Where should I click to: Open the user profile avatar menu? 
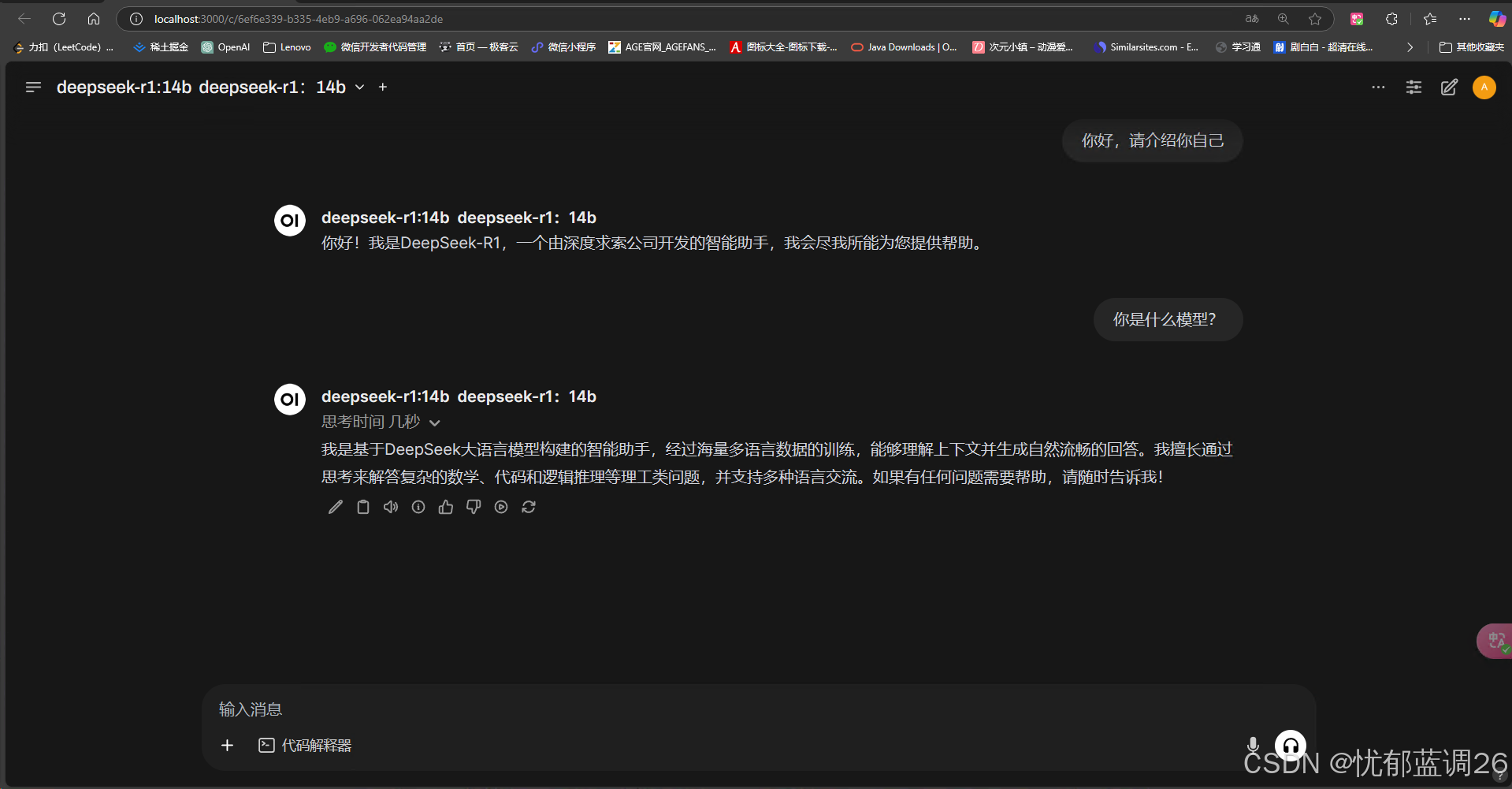[x=1484, y=87]
